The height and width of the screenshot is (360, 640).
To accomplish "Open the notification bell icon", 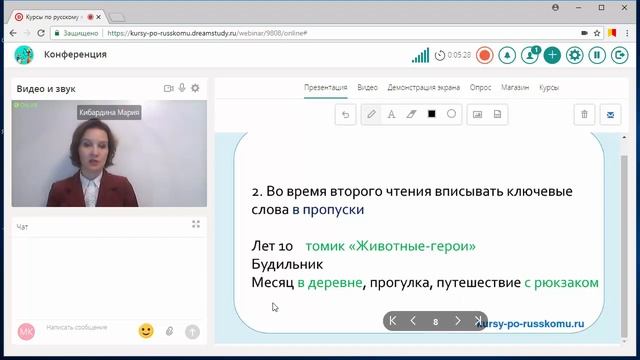I will (x=507, y=55).
